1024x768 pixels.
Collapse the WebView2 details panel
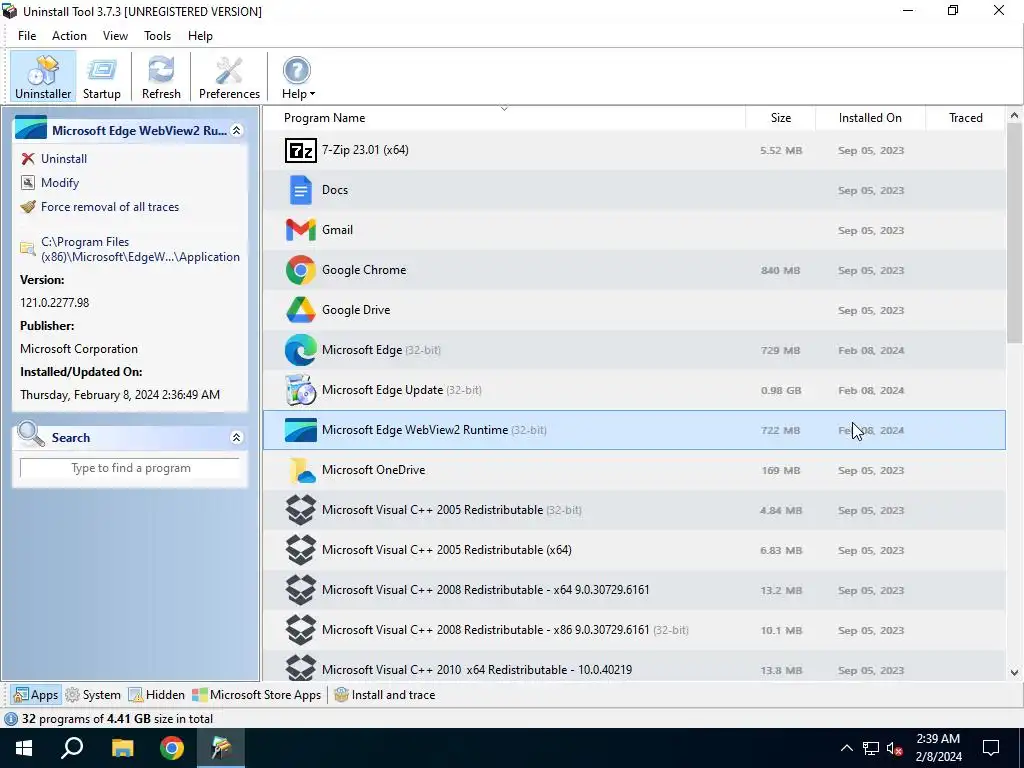click(236, 131)
